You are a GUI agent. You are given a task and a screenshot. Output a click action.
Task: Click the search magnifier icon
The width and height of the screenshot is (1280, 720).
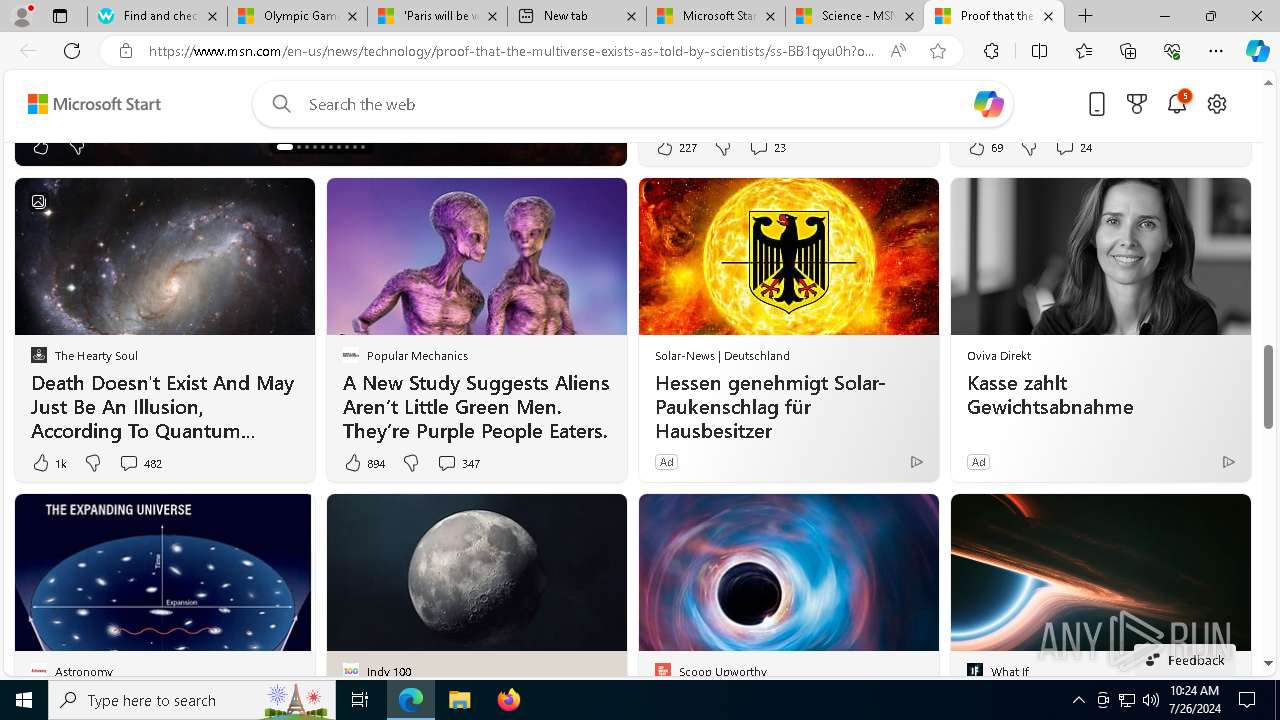pyautogui.click(x=282, y=104)
